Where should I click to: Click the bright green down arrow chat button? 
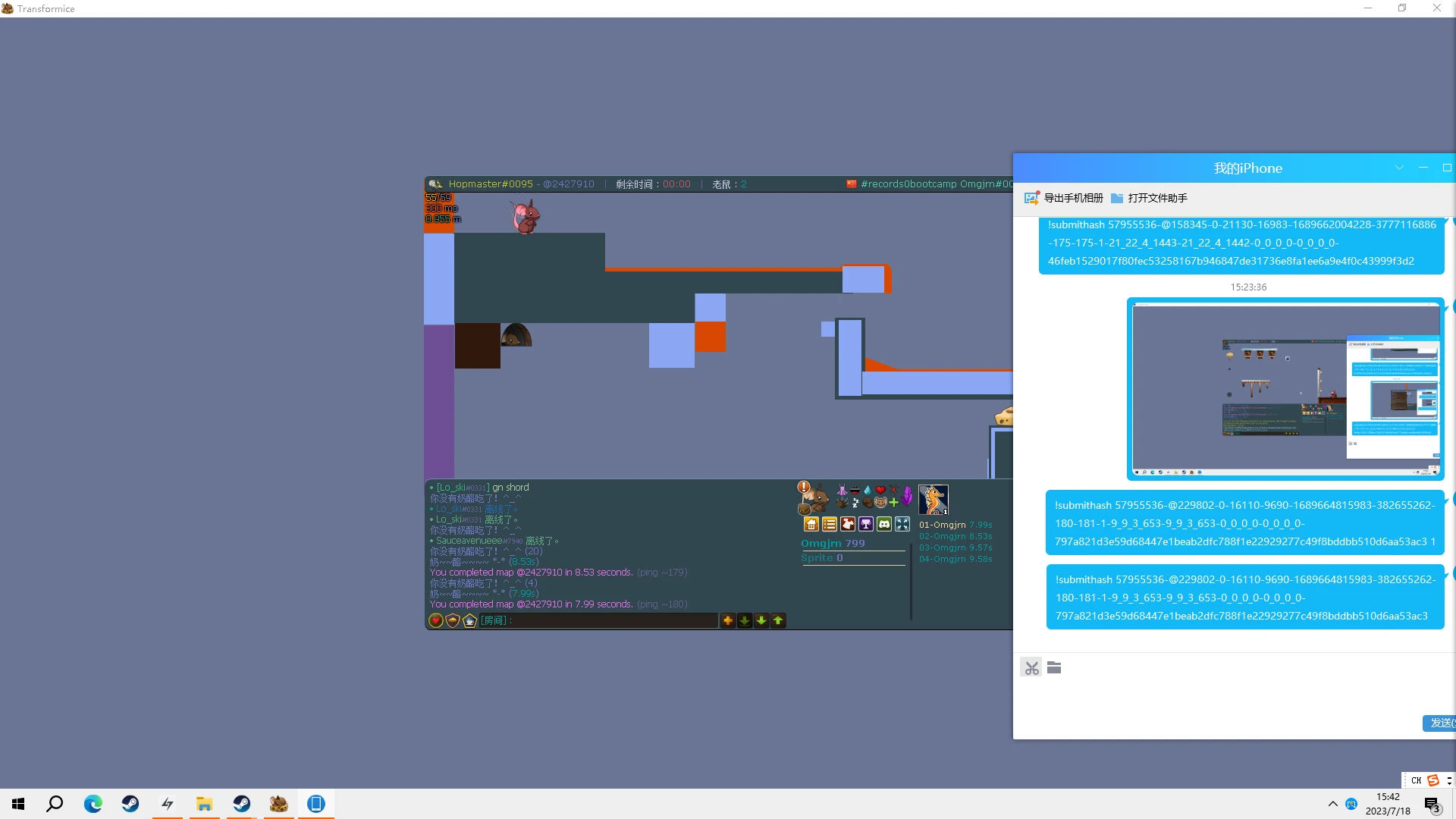tap(761, 620)
